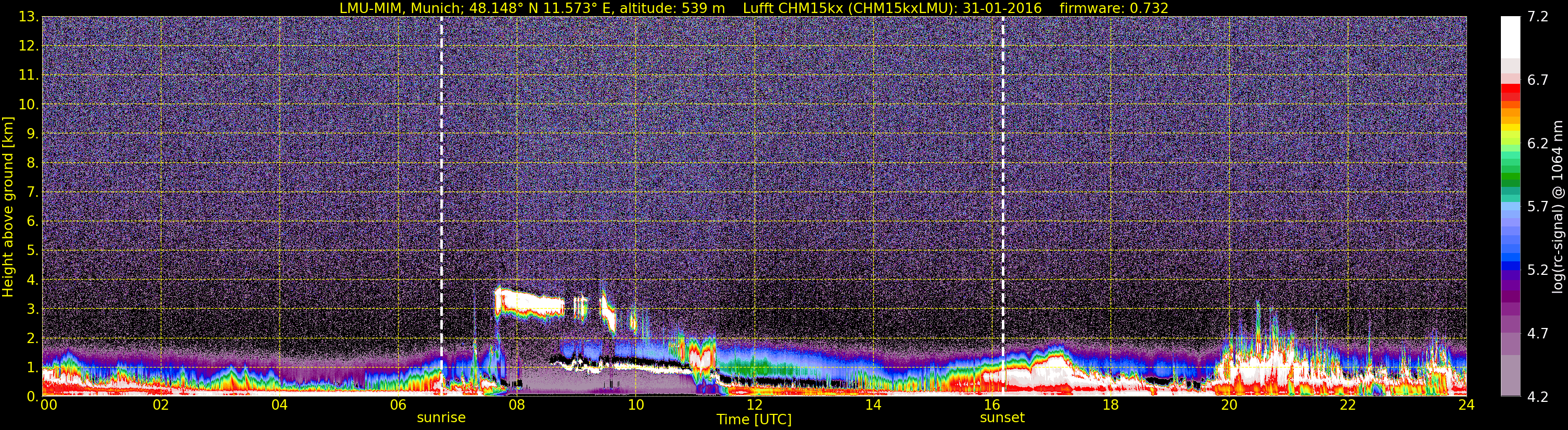Click the time axis tick label 14

pyautogui.click(x=873, y=406)
